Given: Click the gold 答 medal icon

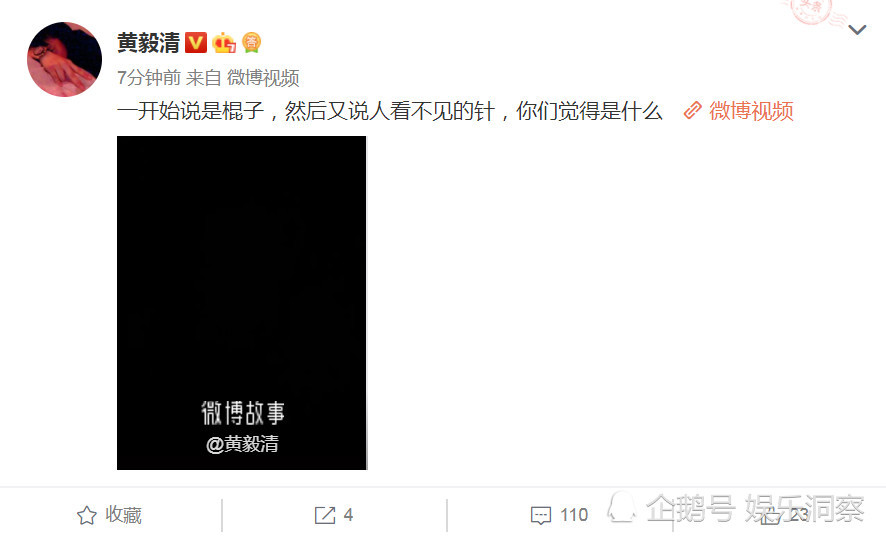Looking at the screenshot, I should pyautogui.click(x=251, y=43).
